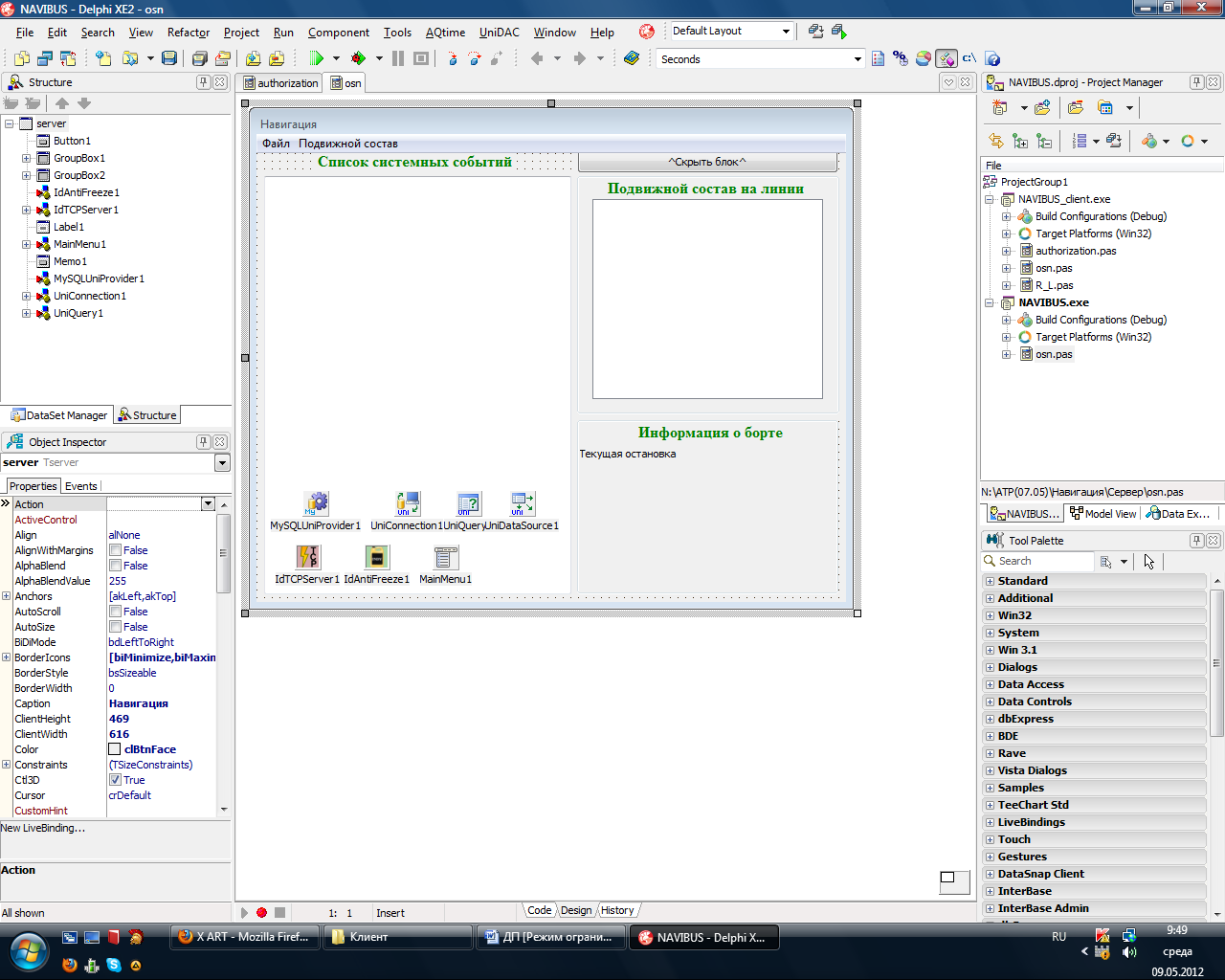Toggle the AutoScroll checkbox

click(115, 612)
